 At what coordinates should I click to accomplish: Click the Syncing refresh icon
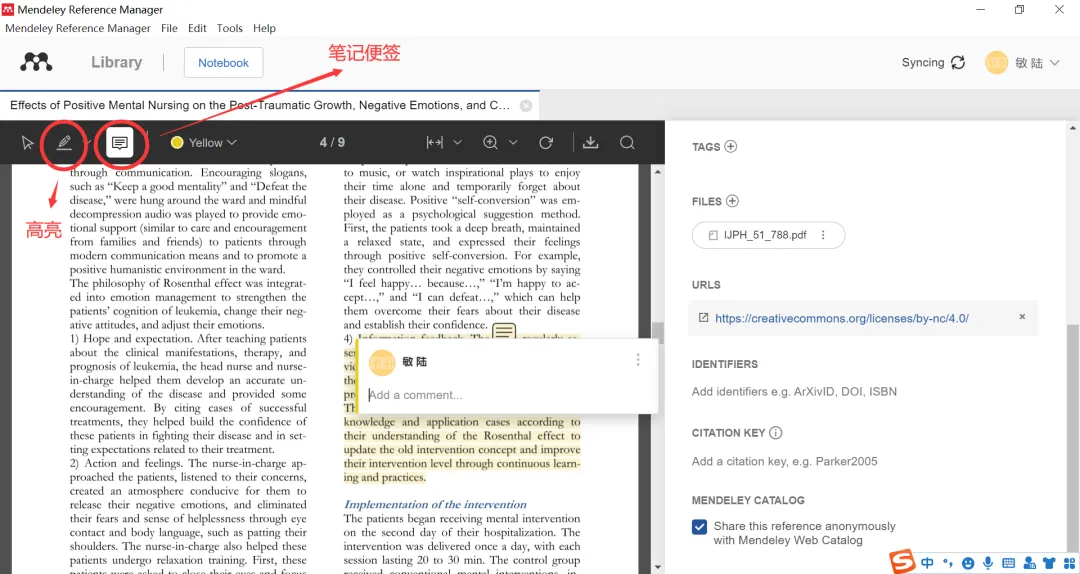click(958, 63)
